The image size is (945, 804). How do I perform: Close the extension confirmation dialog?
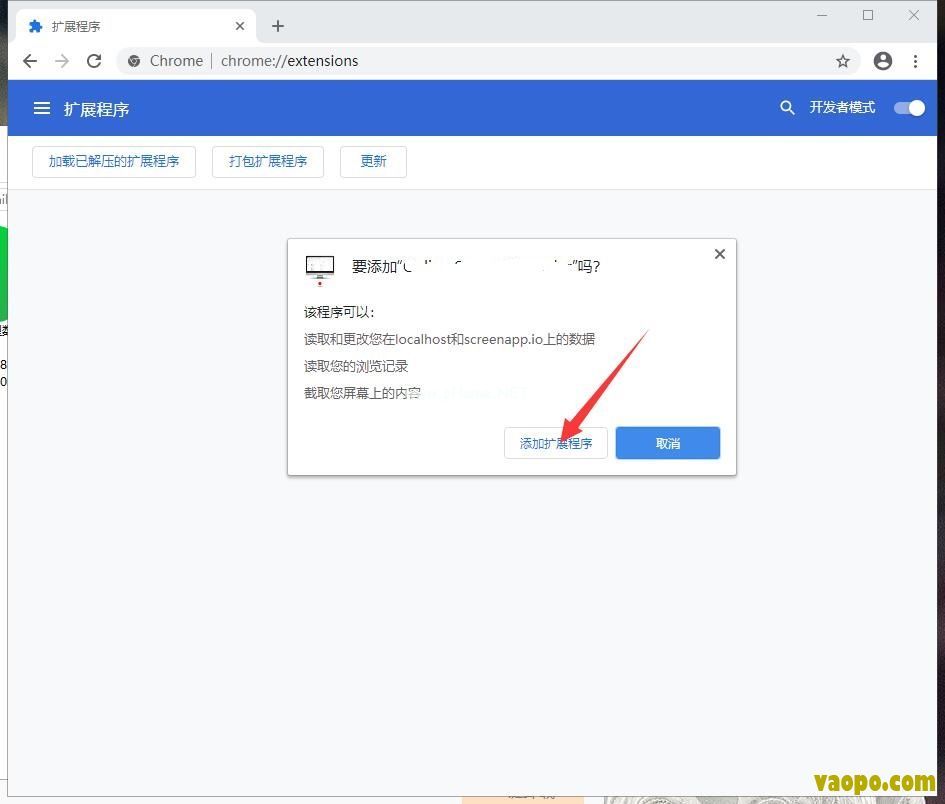pyautogui.click(x=719, y=254)
